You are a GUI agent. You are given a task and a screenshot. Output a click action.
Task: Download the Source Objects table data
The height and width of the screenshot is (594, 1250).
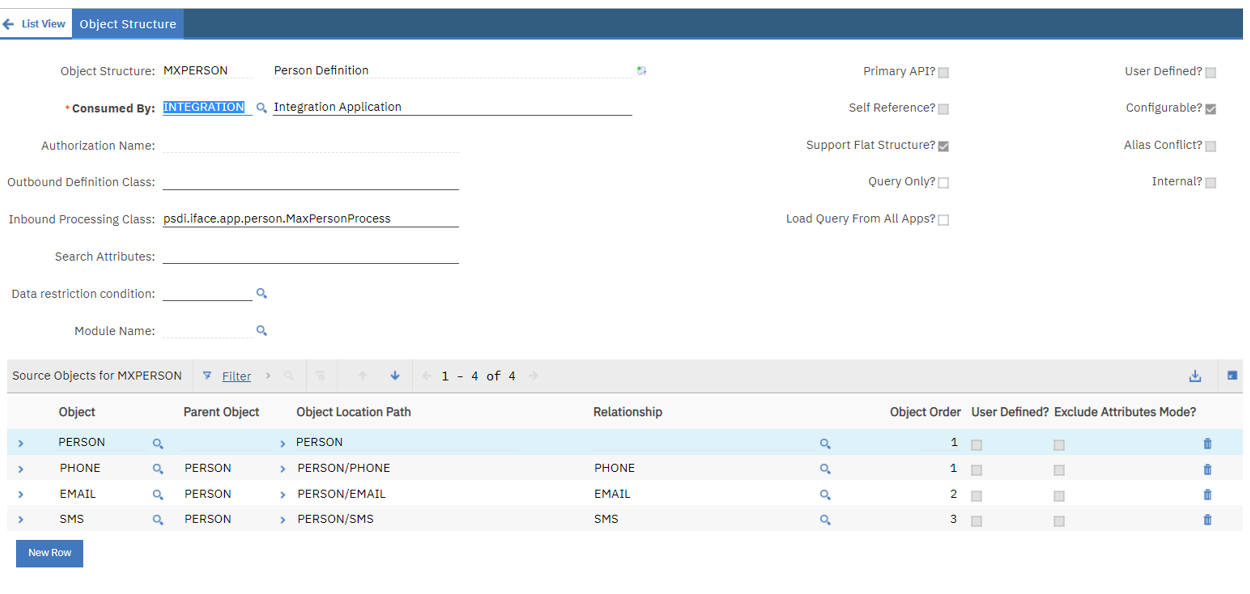coord(1195,375)
